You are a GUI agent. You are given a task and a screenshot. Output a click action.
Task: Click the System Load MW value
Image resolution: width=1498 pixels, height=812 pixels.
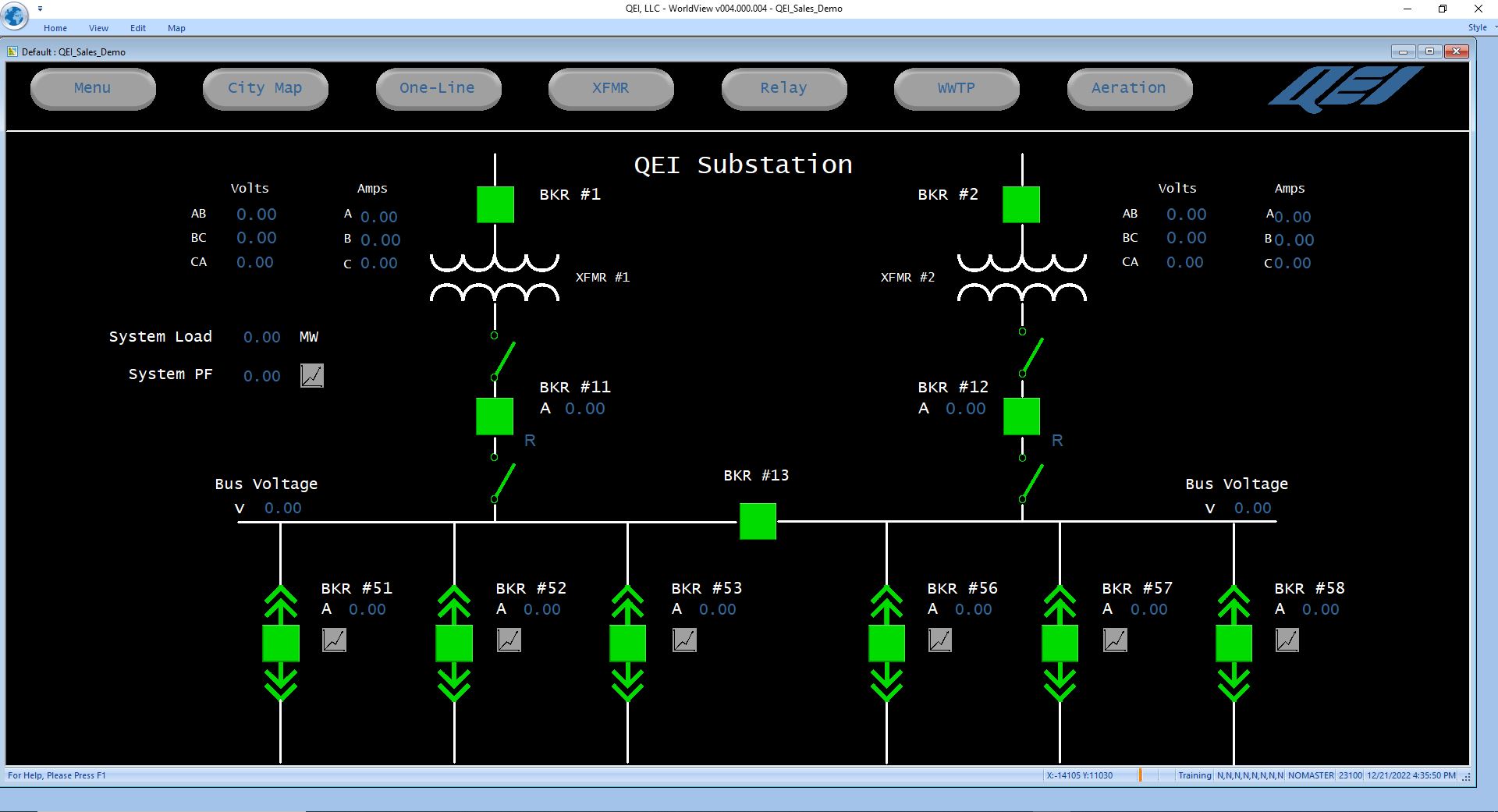(x=261, y=338)
